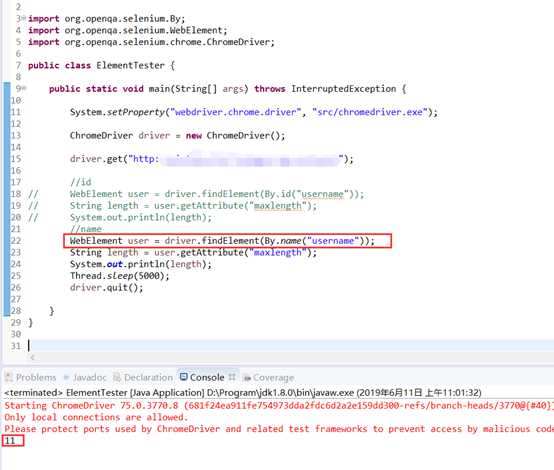Click the console output value '11'
554x470 pixels.
coord(10,441)
